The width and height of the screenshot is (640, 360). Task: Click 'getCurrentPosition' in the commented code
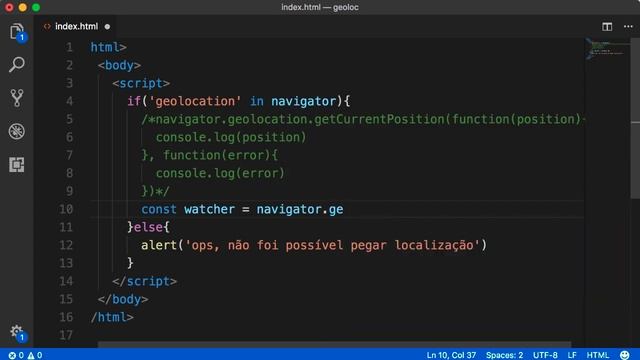pos(379,119)
